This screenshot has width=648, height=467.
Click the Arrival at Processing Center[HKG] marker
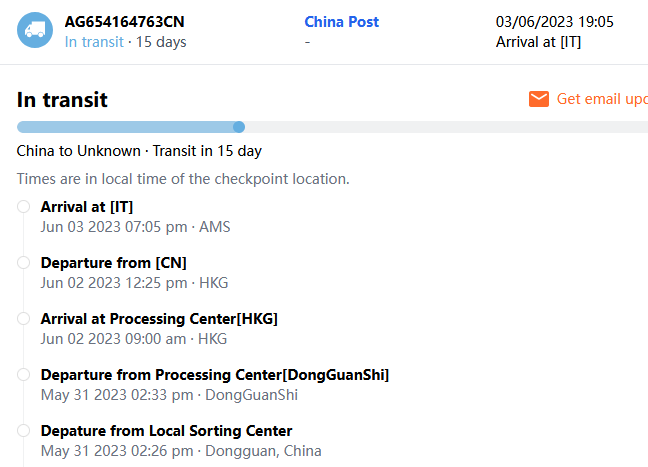pyautogui.click(x=23, y=319)
